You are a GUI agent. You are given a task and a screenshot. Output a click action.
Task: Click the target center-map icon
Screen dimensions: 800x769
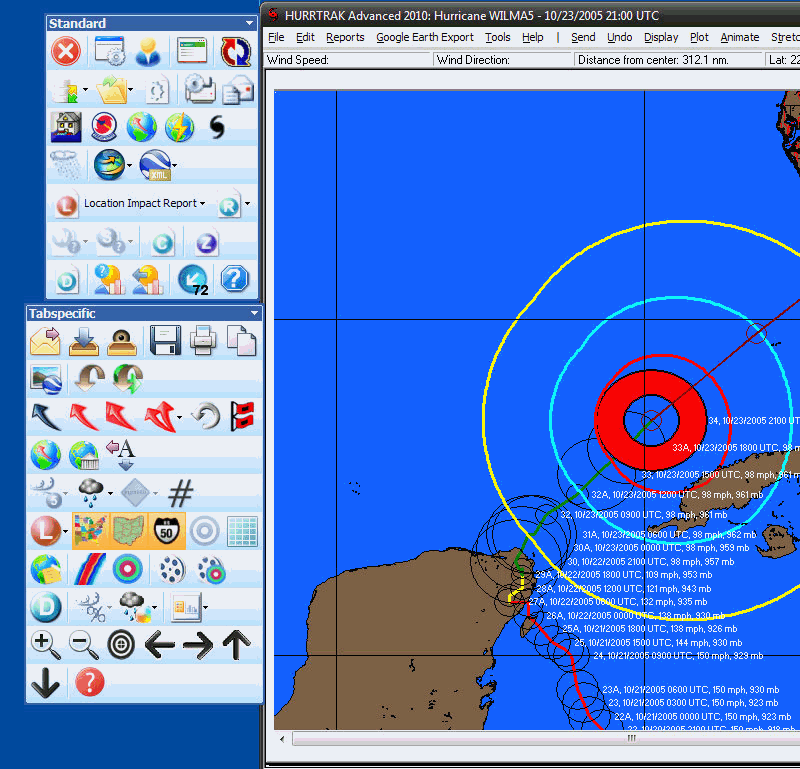pos(121,645)
